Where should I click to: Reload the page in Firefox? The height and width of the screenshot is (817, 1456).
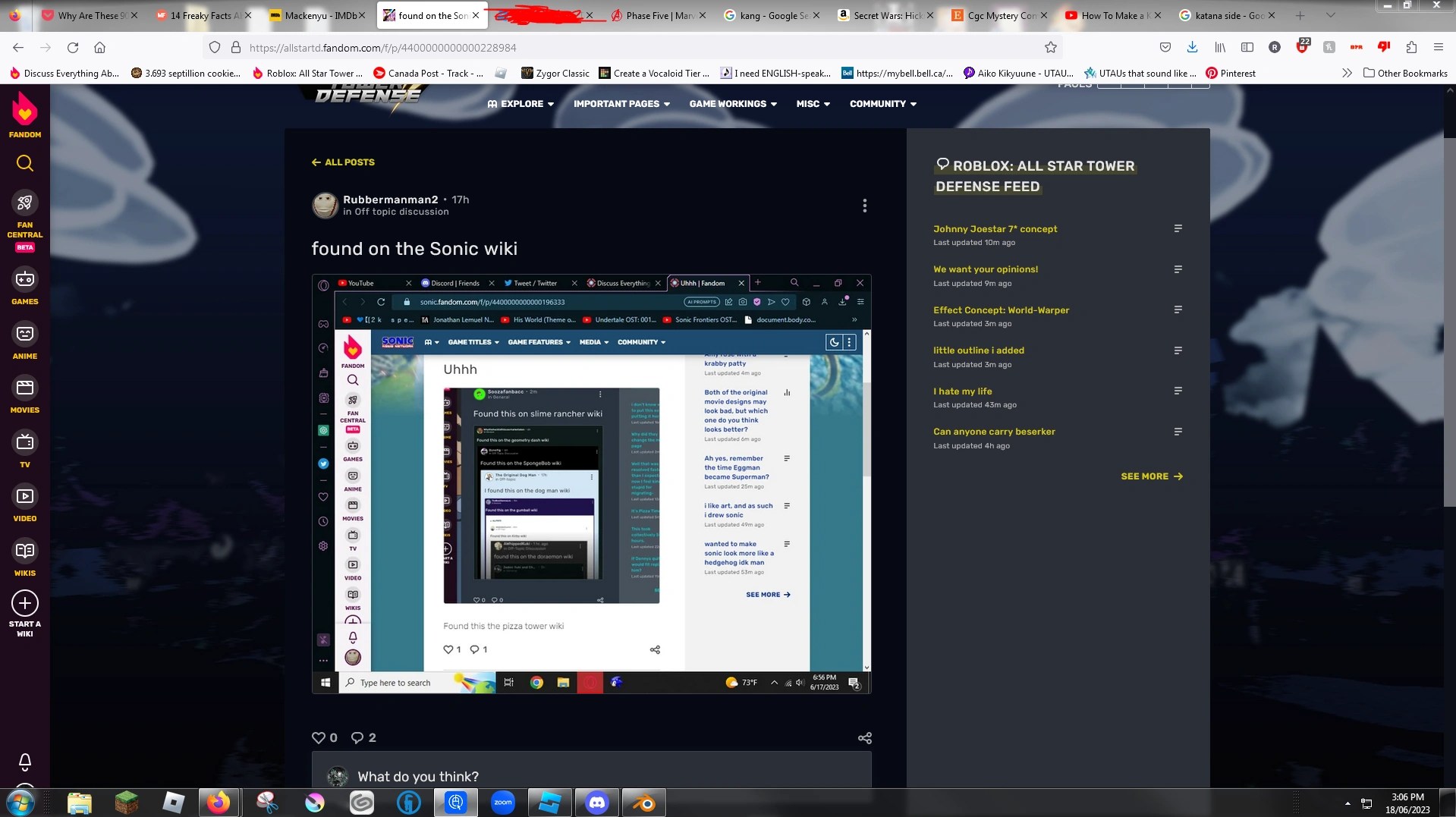(73, 47)
